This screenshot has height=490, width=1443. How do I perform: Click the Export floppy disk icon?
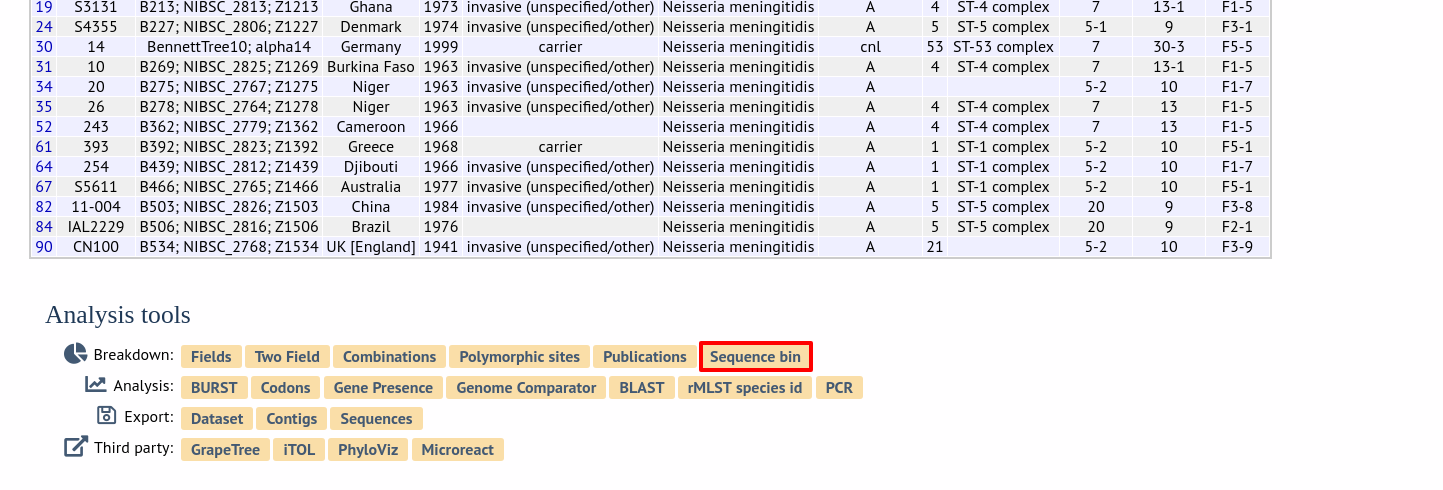pos(107,415)
